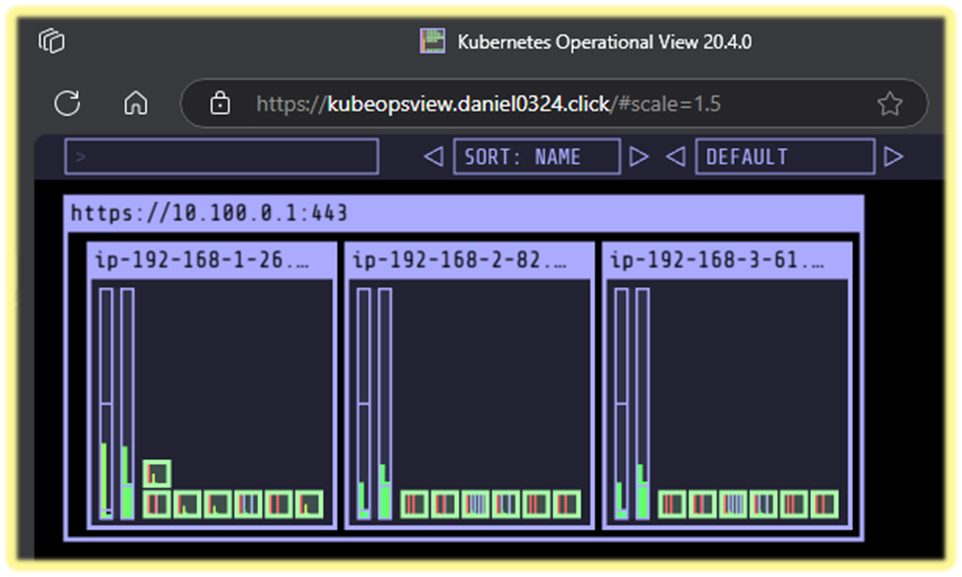Click the DEFAULT theme selector box
The image size is (962, 577).
point(785,157)
